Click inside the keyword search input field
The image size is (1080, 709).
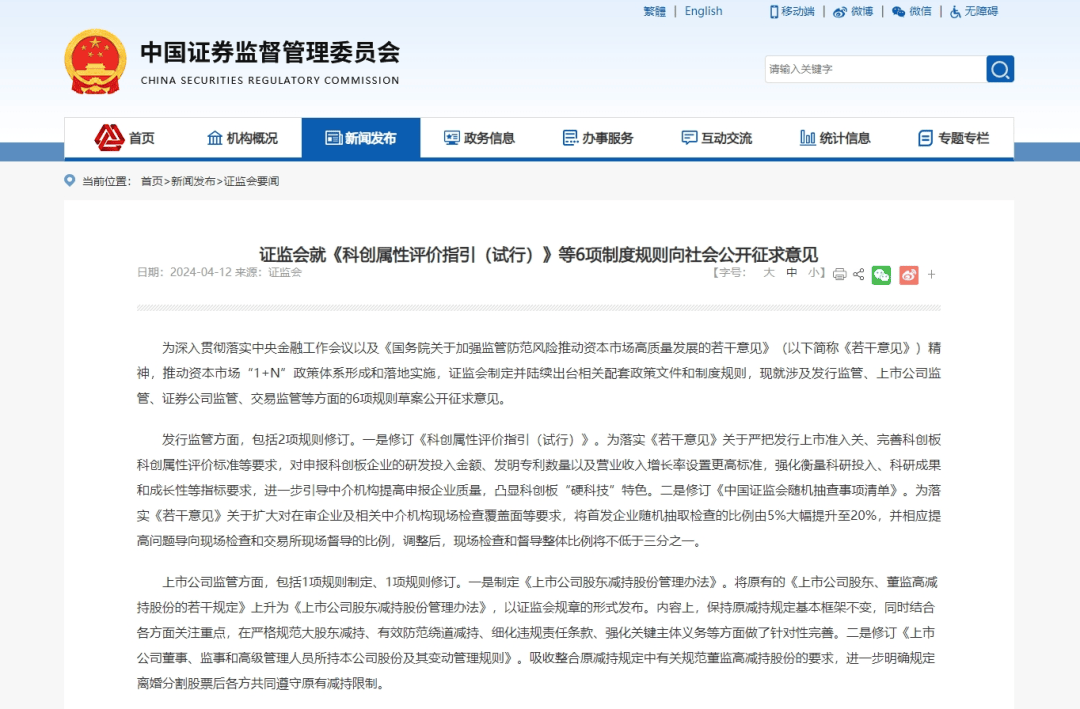click(x=870, y=69)
